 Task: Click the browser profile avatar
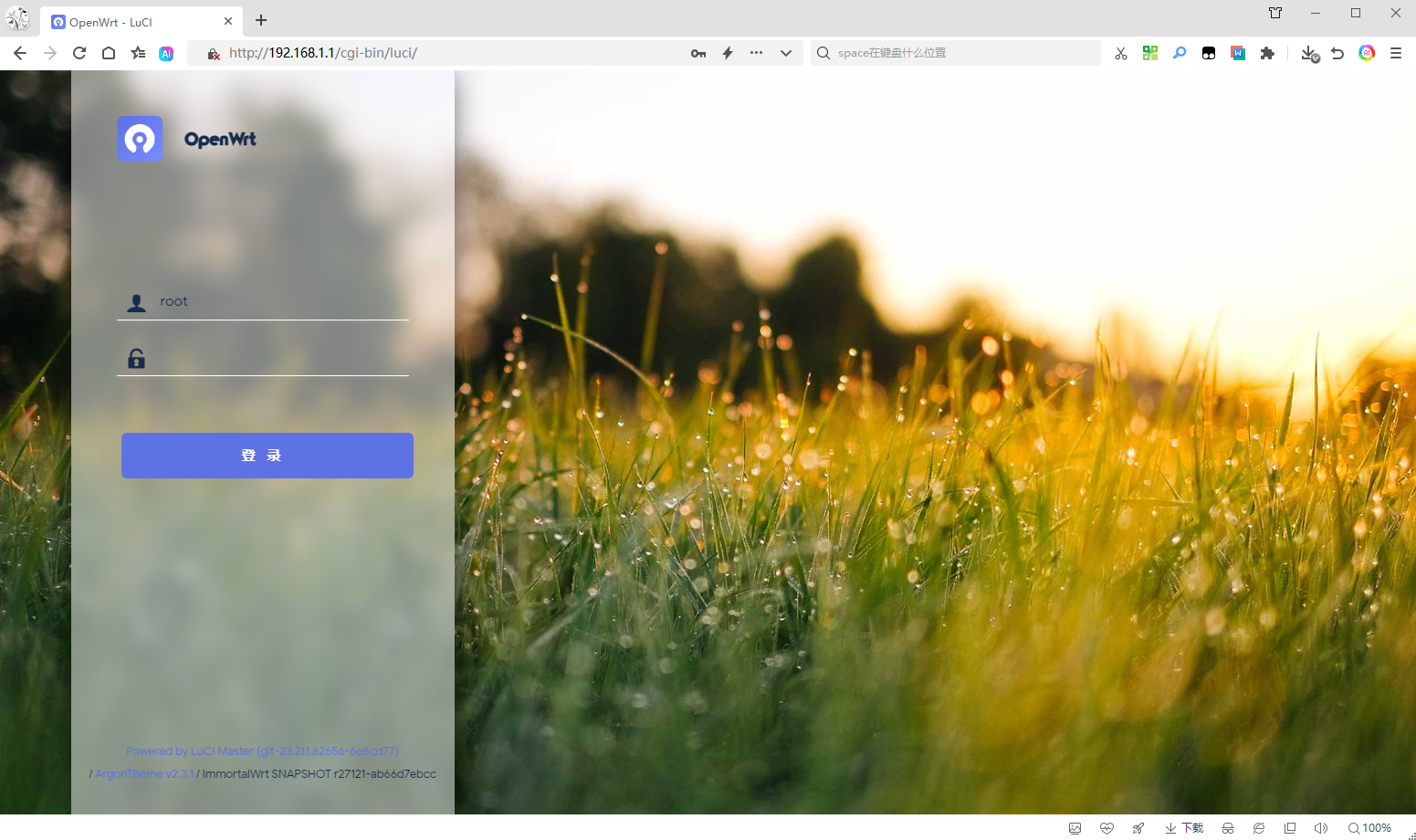pyautogui.click(x=18, y=19)
